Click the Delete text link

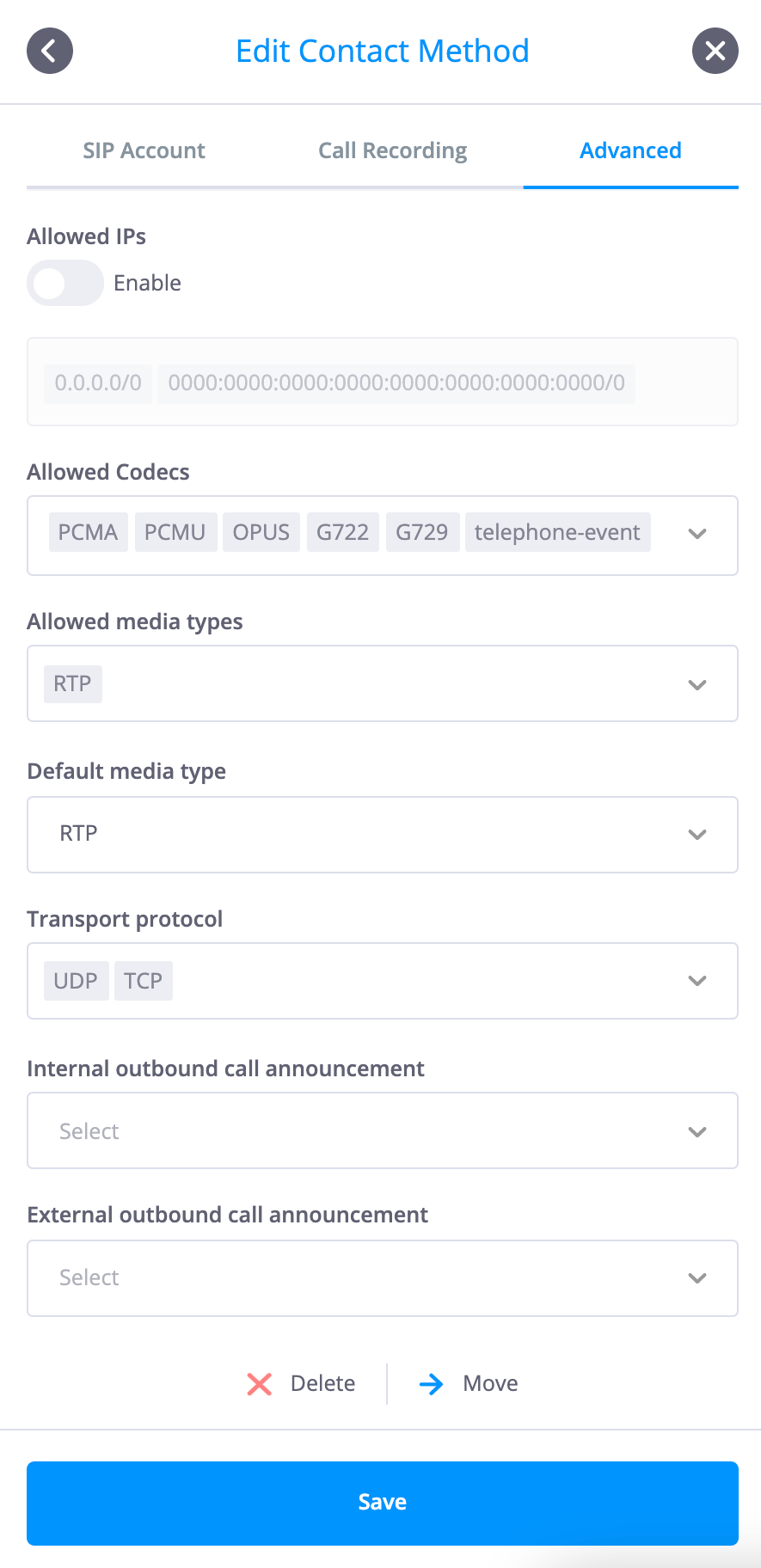pos(322,1383)
